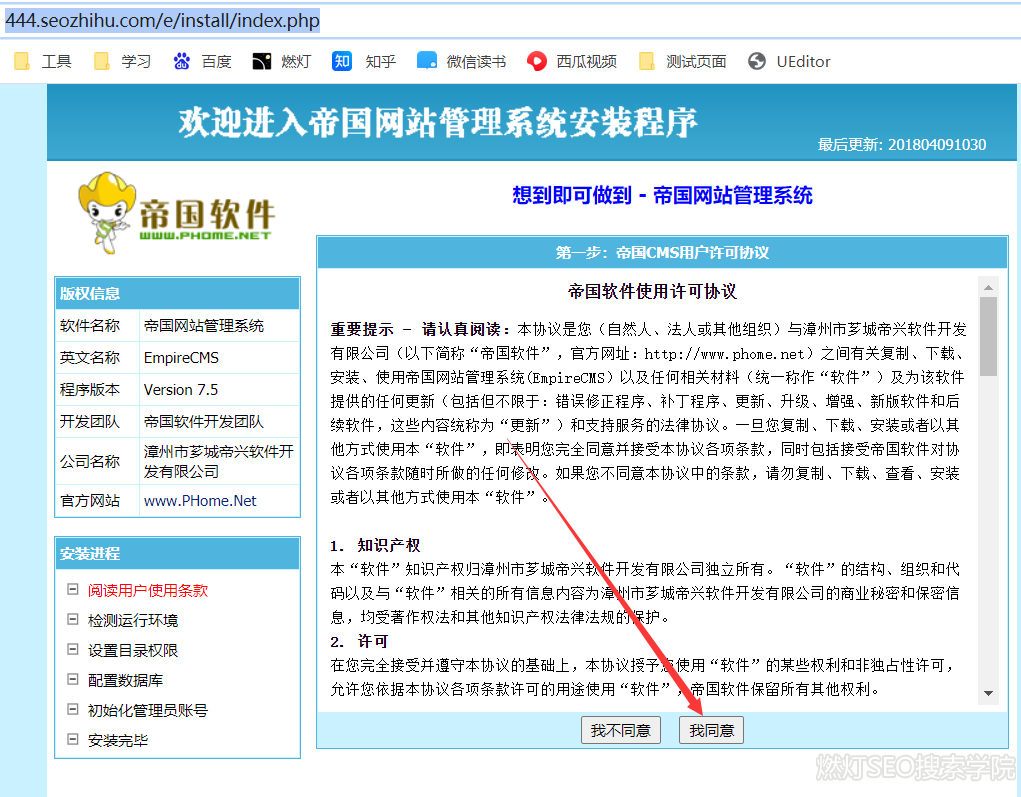Click the 1. 知识产权 section heading

click(375, 545)
